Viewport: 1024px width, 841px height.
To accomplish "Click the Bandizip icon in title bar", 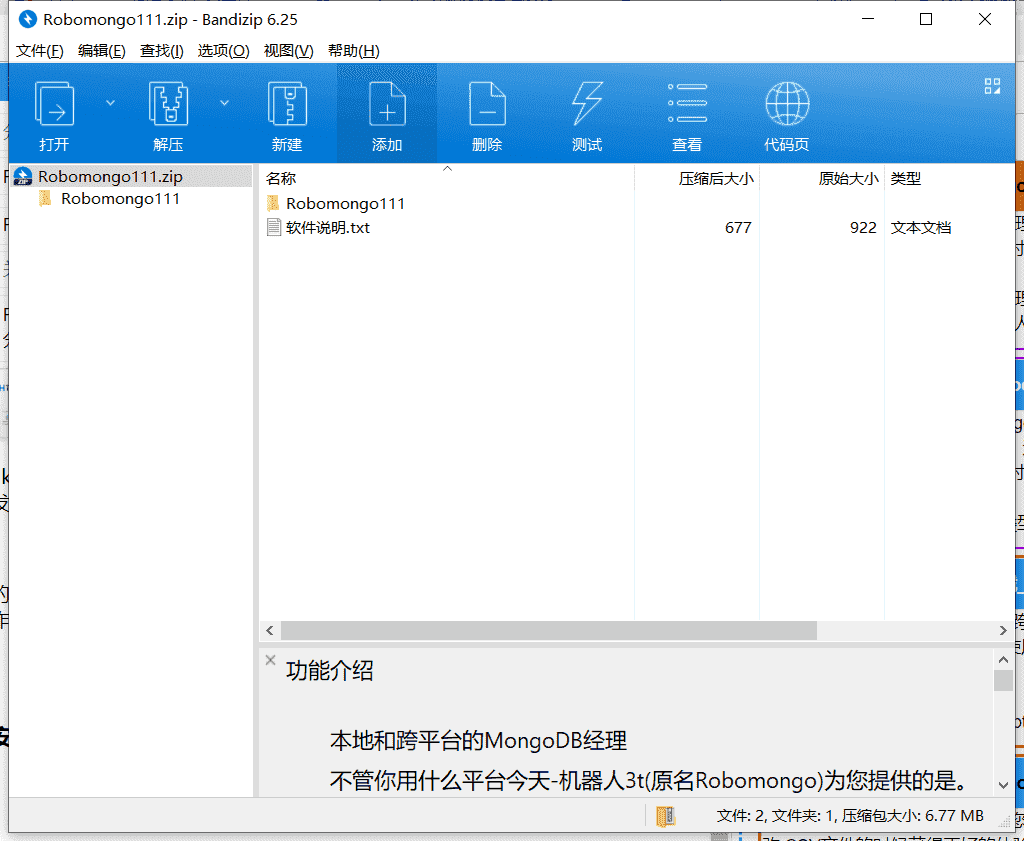I will [x=28, y=20].
